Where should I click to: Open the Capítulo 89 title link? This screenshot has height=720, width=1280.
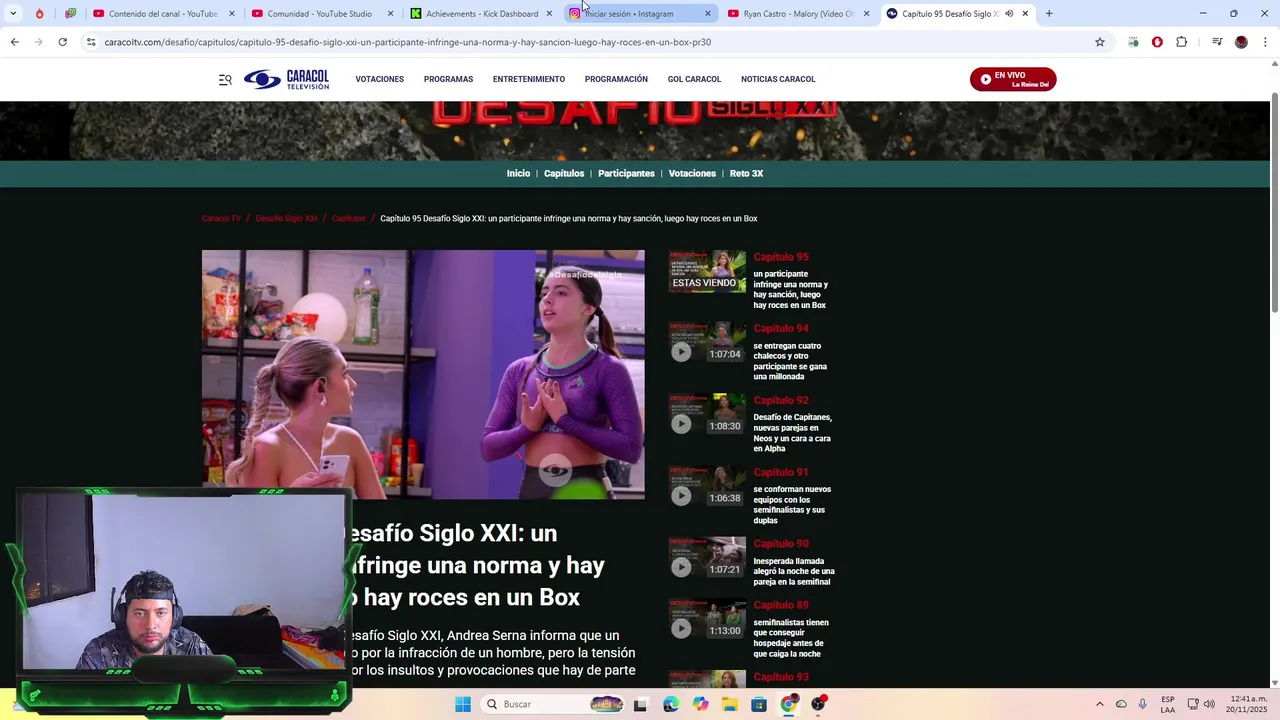[781, 605]
